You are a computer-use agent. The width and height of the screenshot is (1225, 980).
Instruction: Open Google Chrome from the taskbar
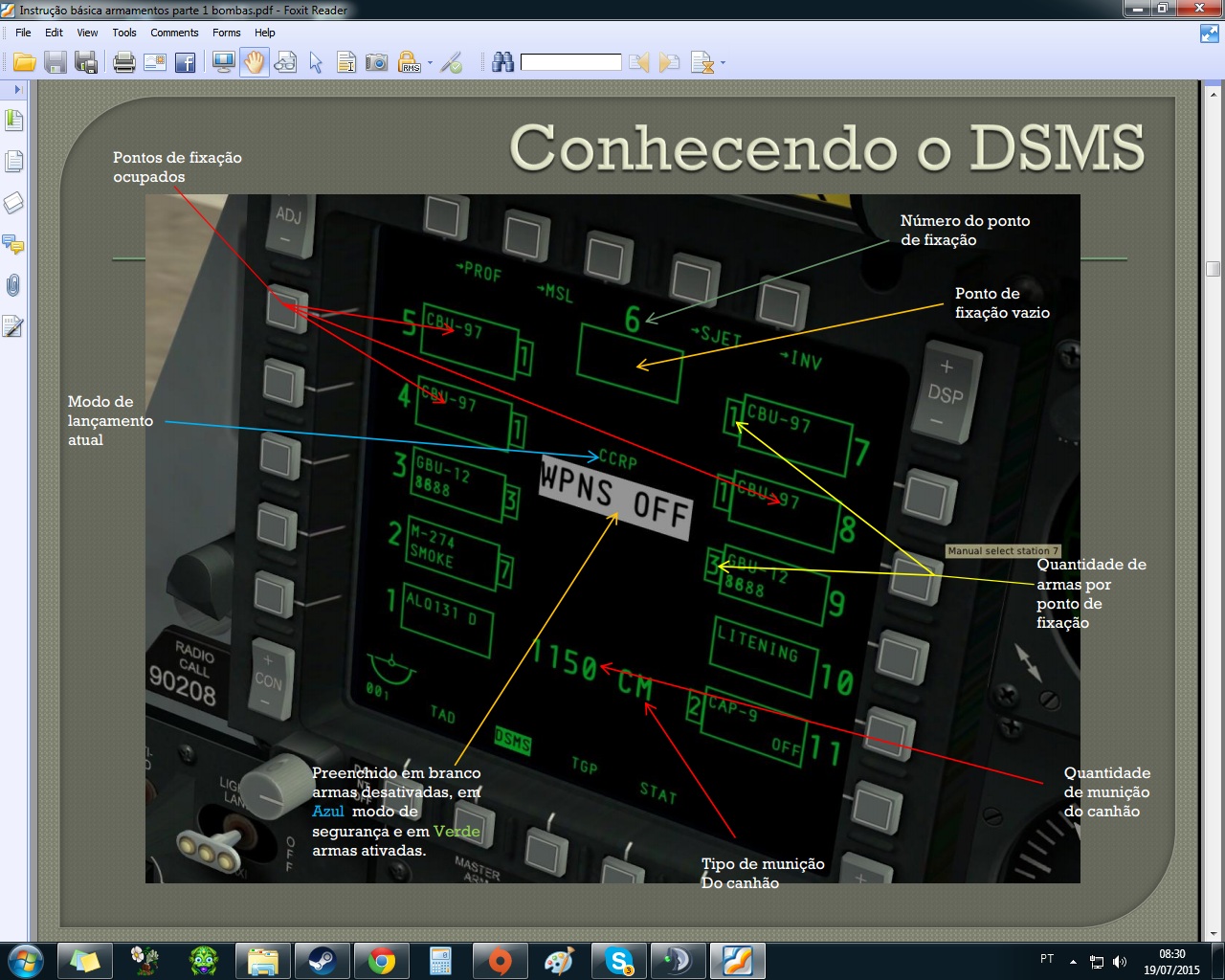point(382,961)
